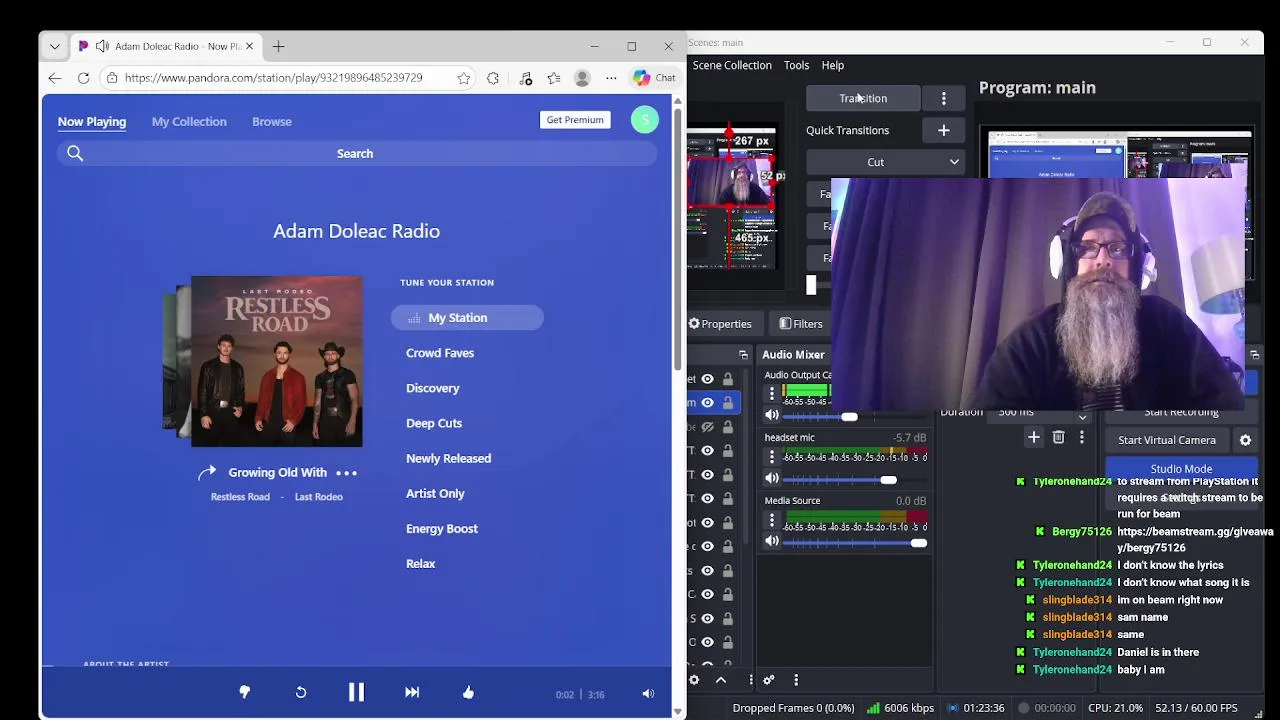Open the OBS Help menu

pyautogui.click(x=833, y=65)
